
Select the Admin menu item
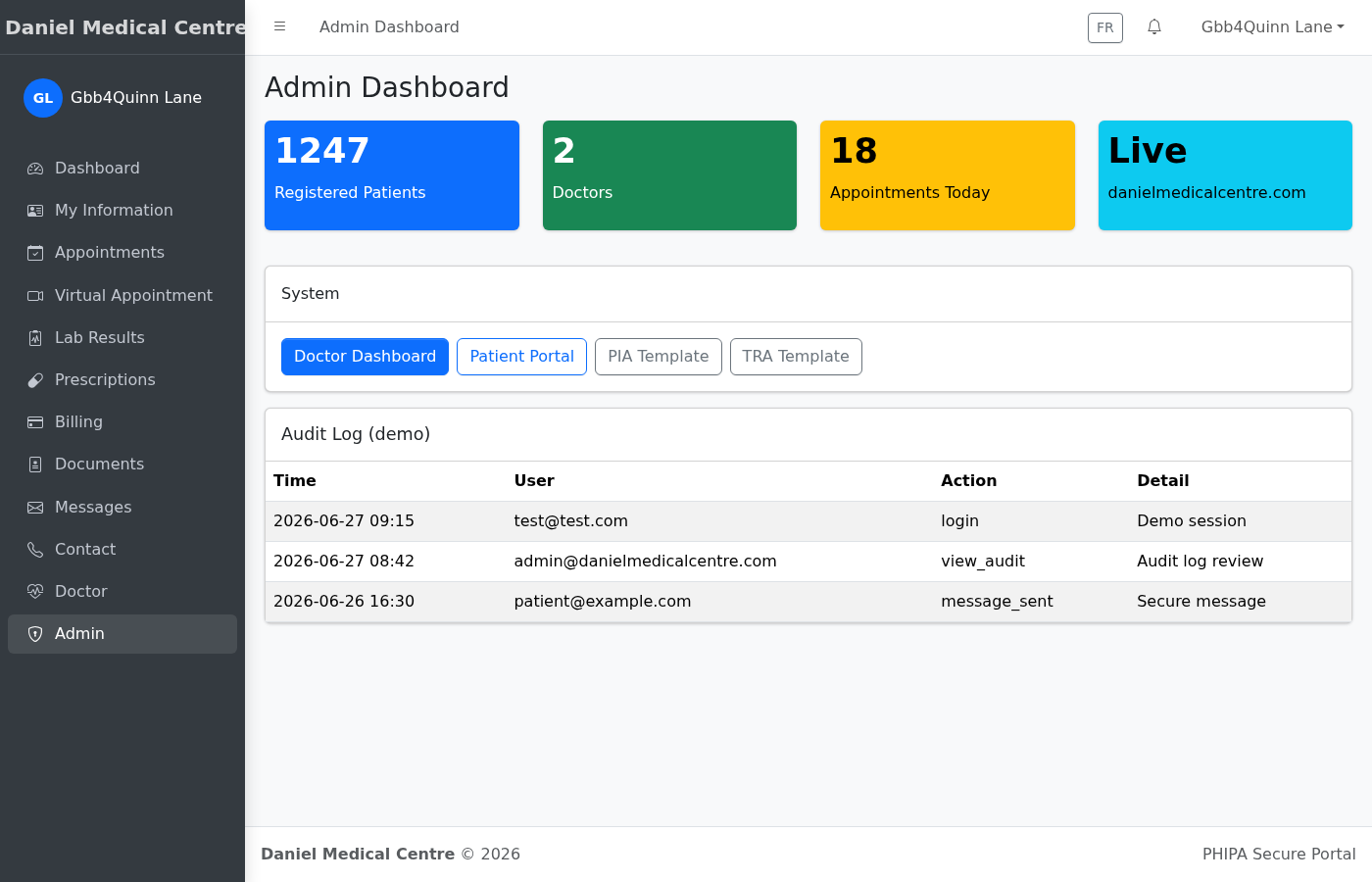coord(122,634)
